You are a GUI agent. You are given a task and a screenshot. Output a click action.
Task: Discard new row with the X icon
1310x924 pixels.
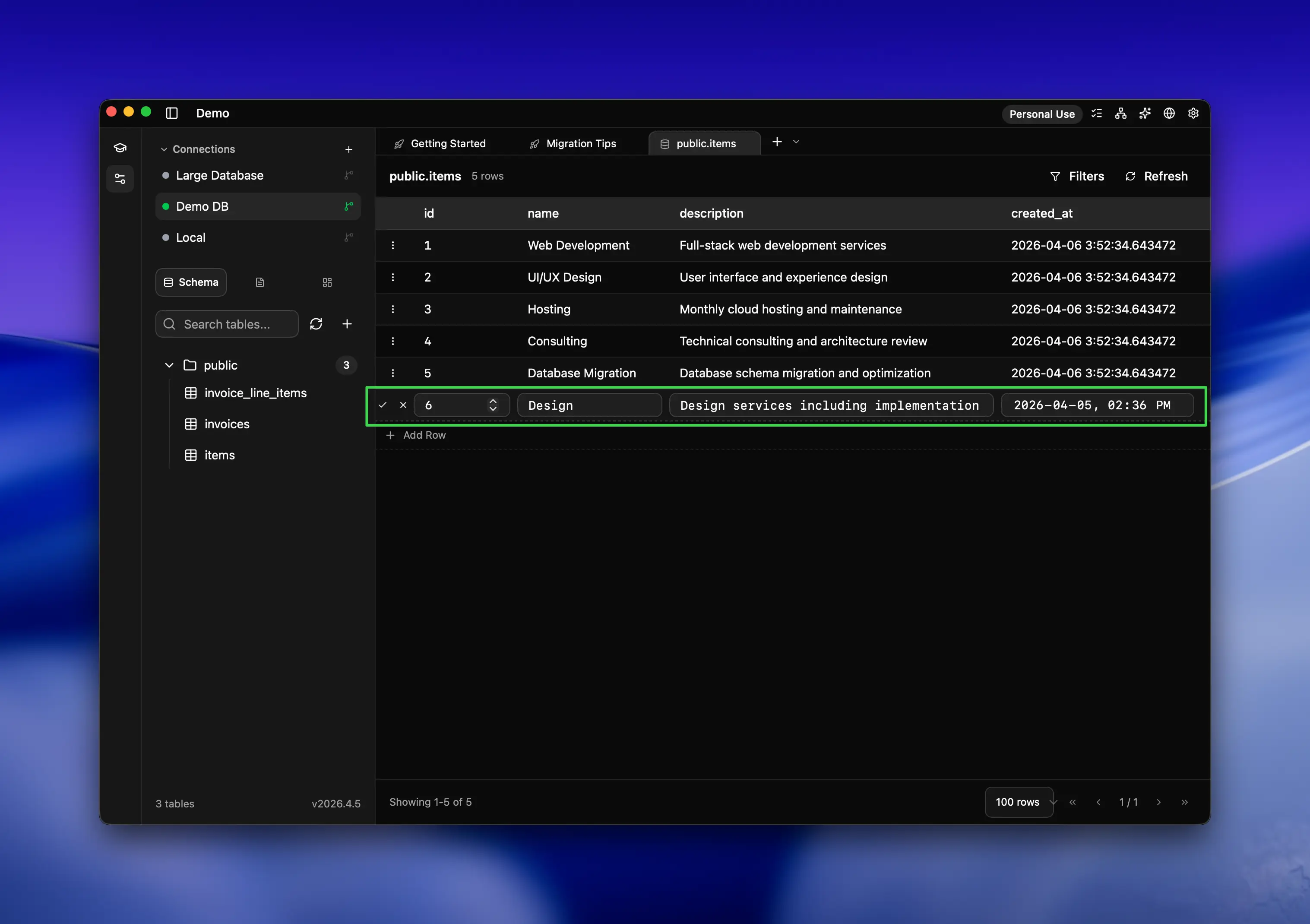point(403,405)
